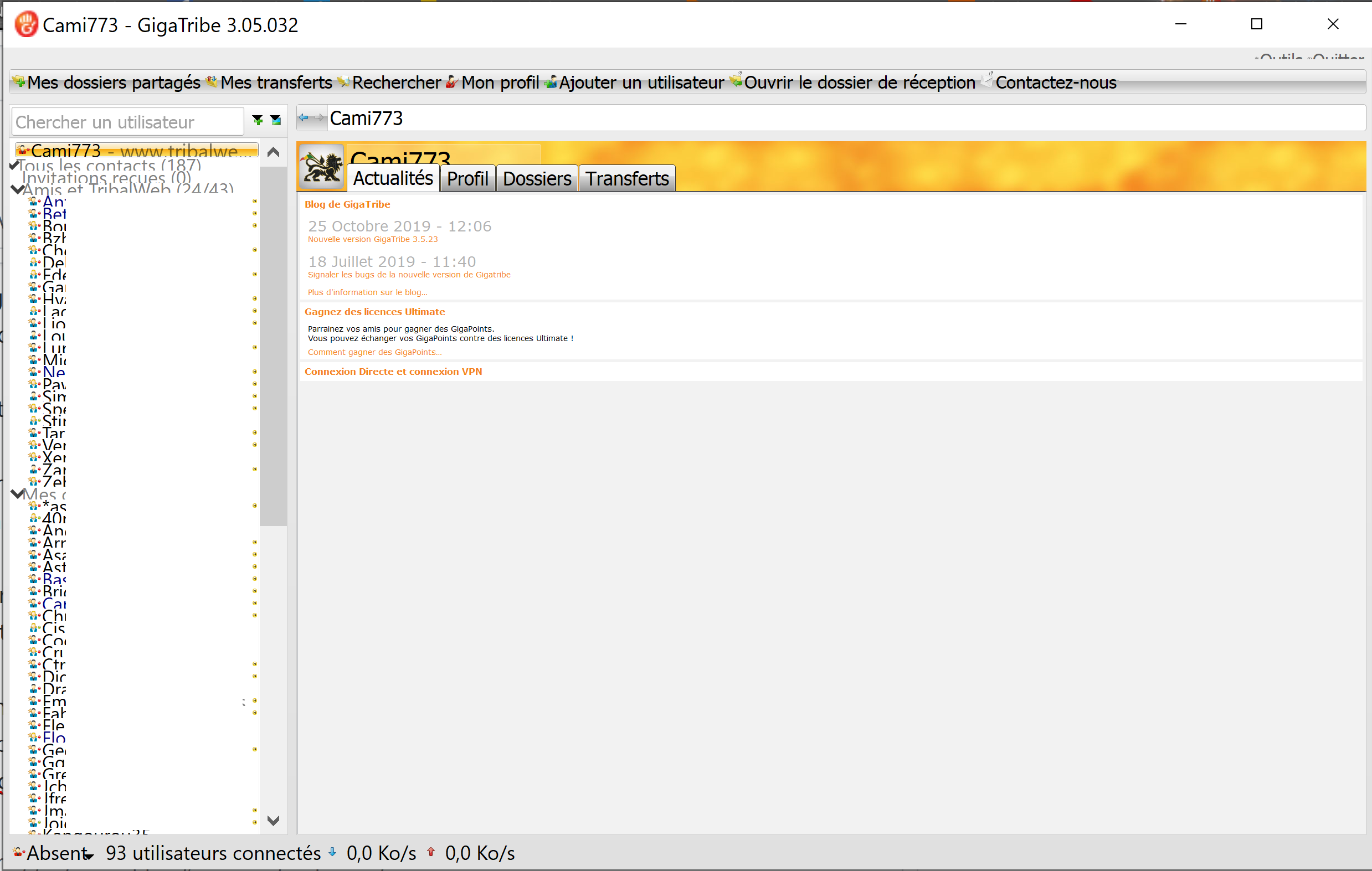Click in the Chercher un utilisateur field
The width and height of the screenshot is (1372, 871).
(x=127, y=122)
